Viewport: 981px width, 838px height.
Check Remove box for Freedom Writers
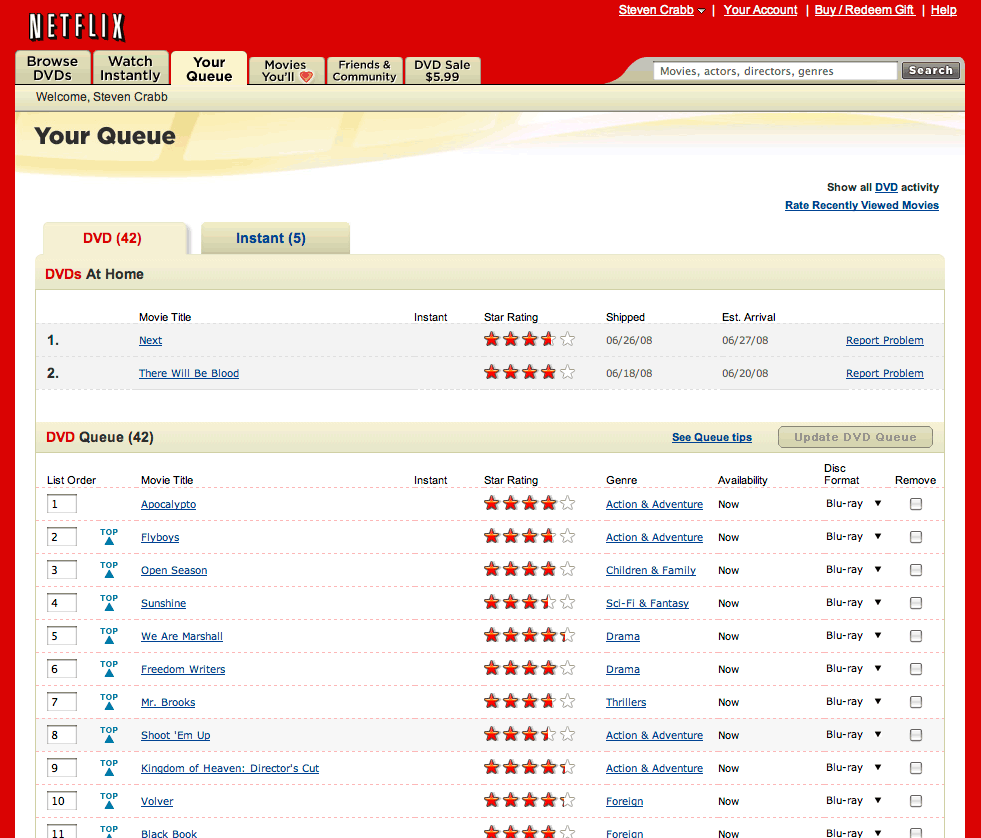[x=916, y=669]
